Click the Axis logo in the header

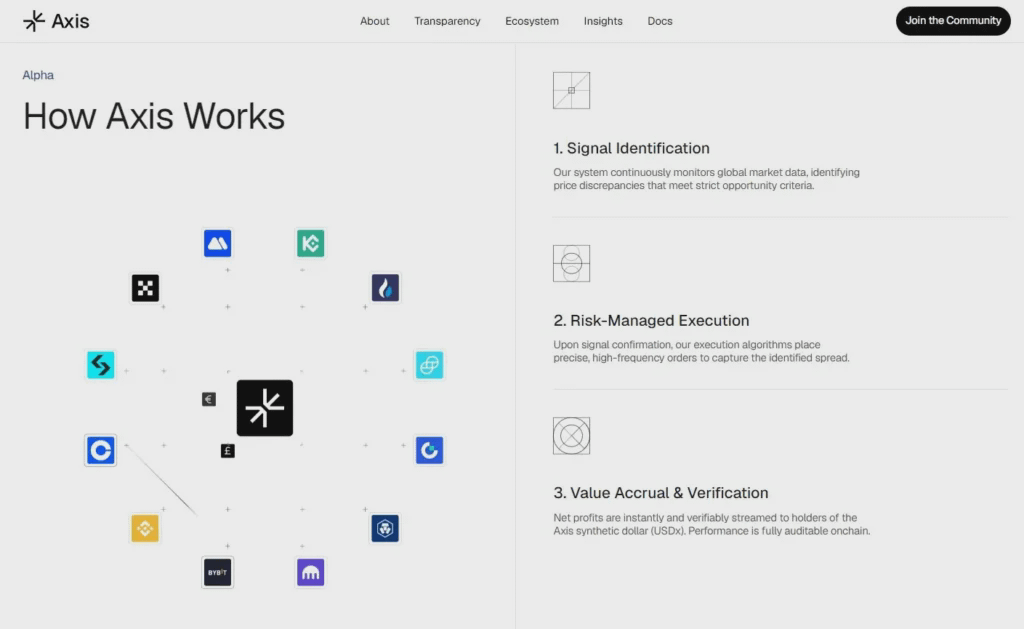56,21
